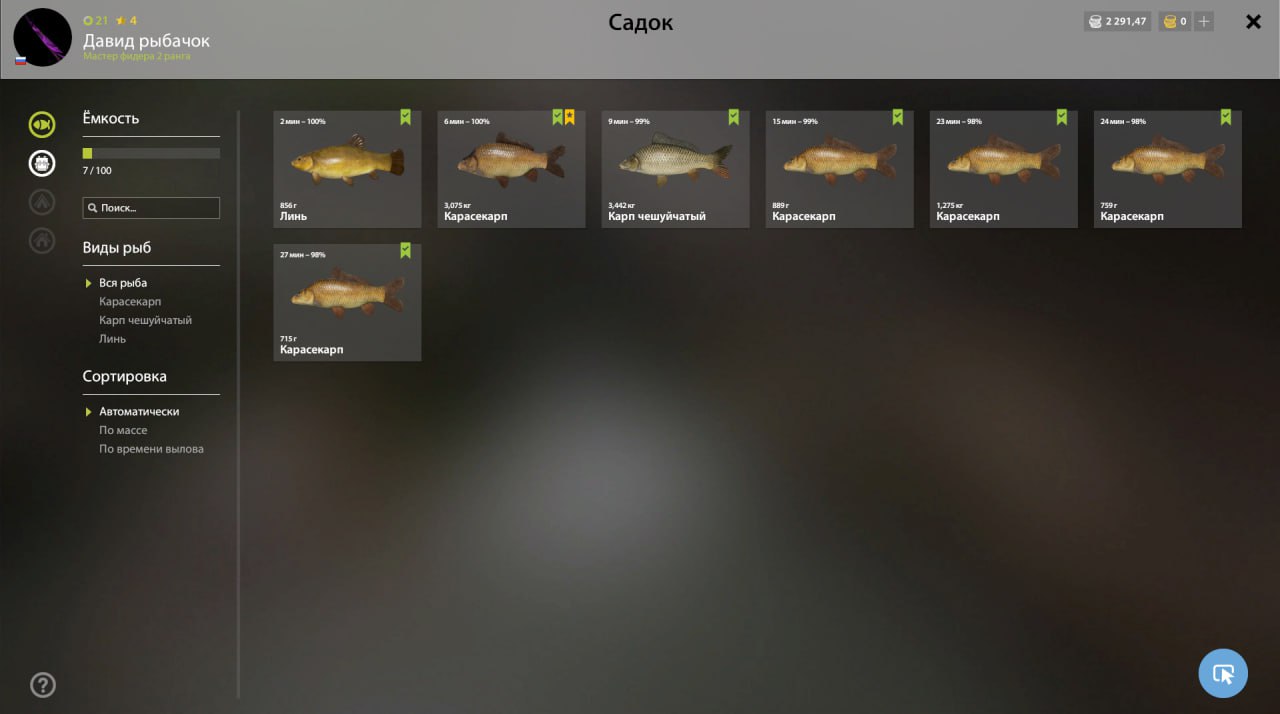Click the dimmed house sidebar icon
The height and width of the screenshot is (714, 1280).
point(42,240)
